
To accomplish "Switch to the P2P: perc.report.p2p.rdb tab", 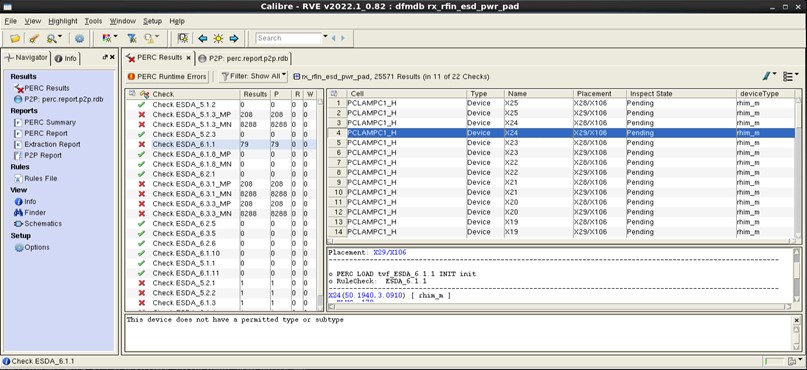I will [244, 58].
